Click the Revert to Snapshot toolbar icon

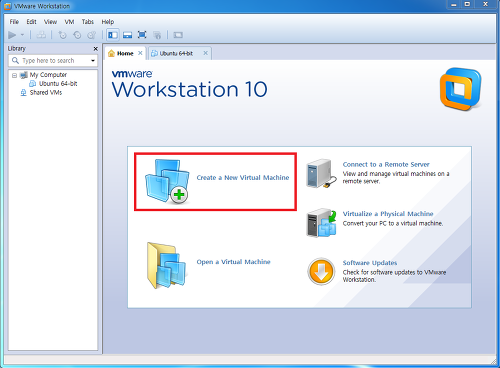point(77,35)
